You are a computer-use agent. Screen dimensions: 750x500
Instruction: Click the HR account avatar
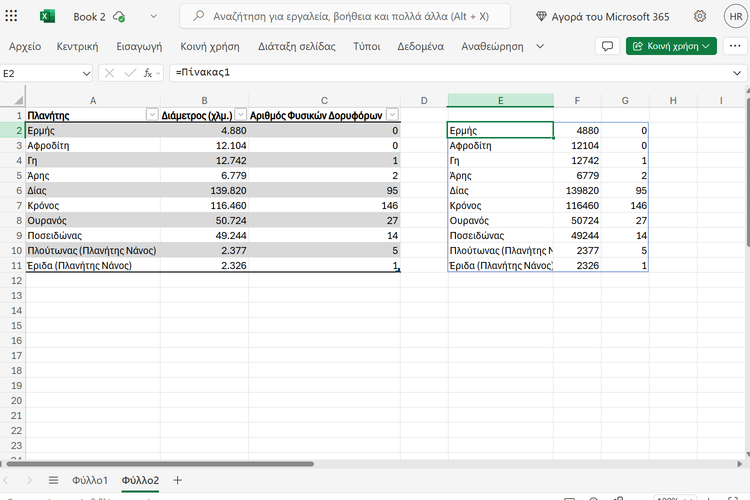point(733,17)
